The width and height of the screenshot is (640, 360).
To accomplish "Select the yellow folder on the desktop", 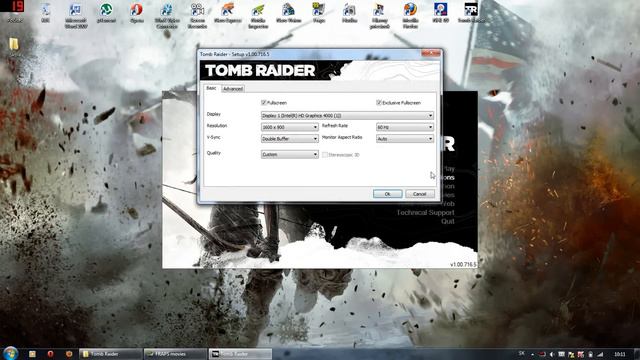I will pyautogui.click(x=14, y=44).
